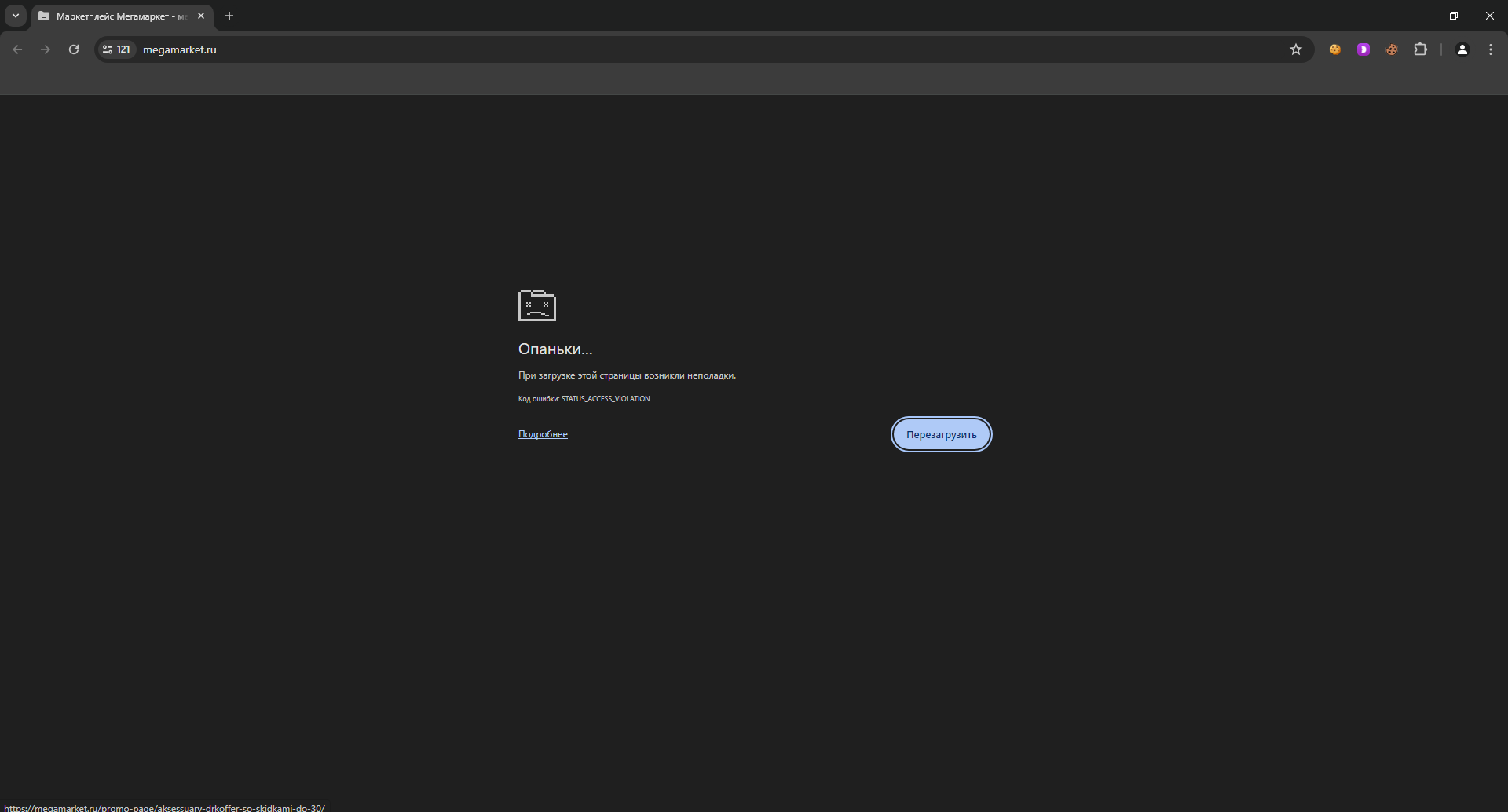Image resolution: width=1508 pixels, height=812 pixels.
Task: Close the browser window
Action: click(x=1490, y=16)
